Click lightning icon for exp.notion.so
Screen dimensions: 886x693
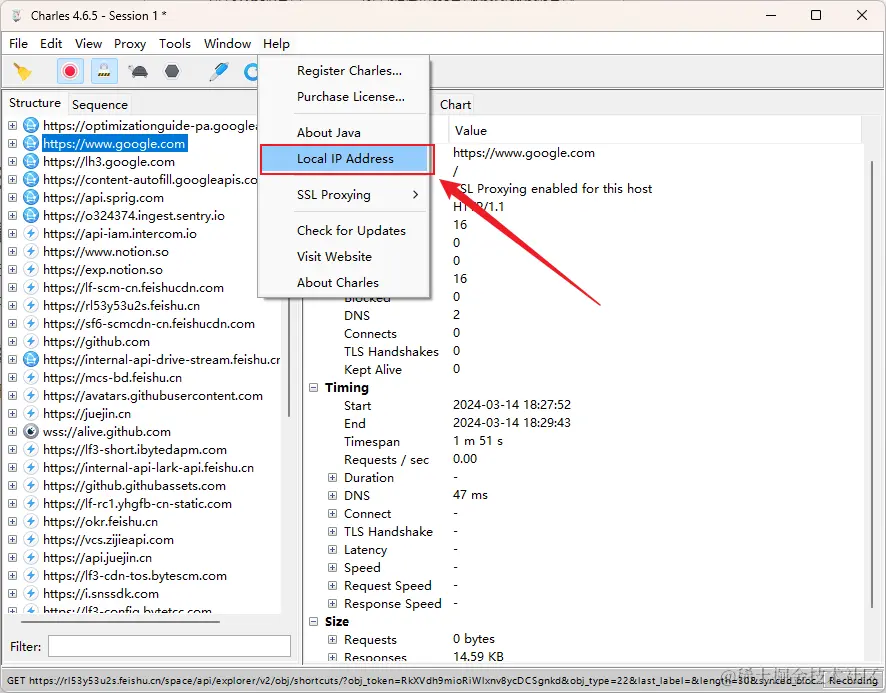coord(31,270)
